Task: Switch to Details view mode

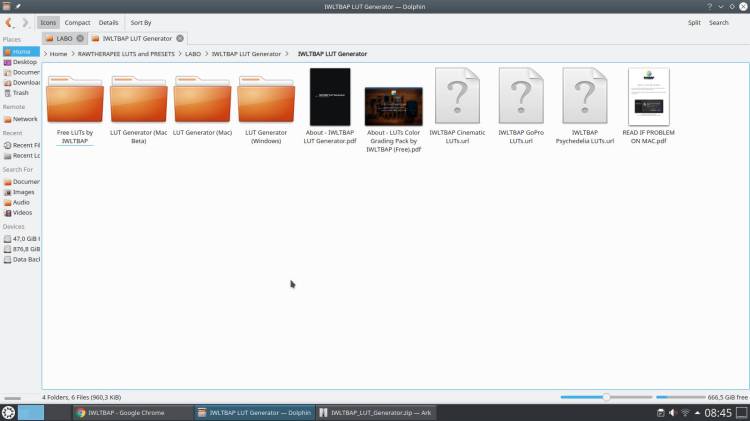Action: click(x=108, y=22)
